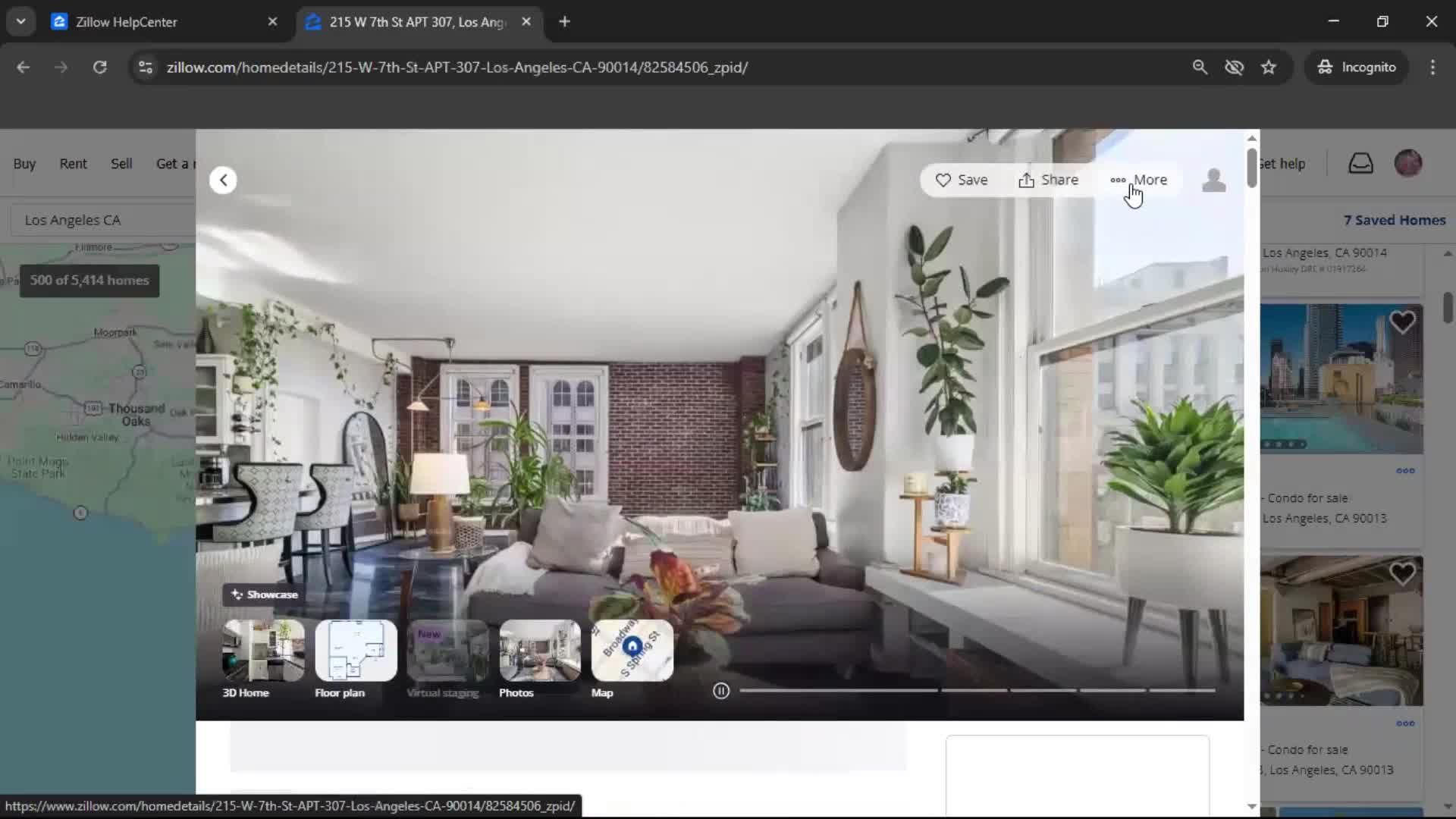Bookmark the page with the star icon

point(1269,67)
